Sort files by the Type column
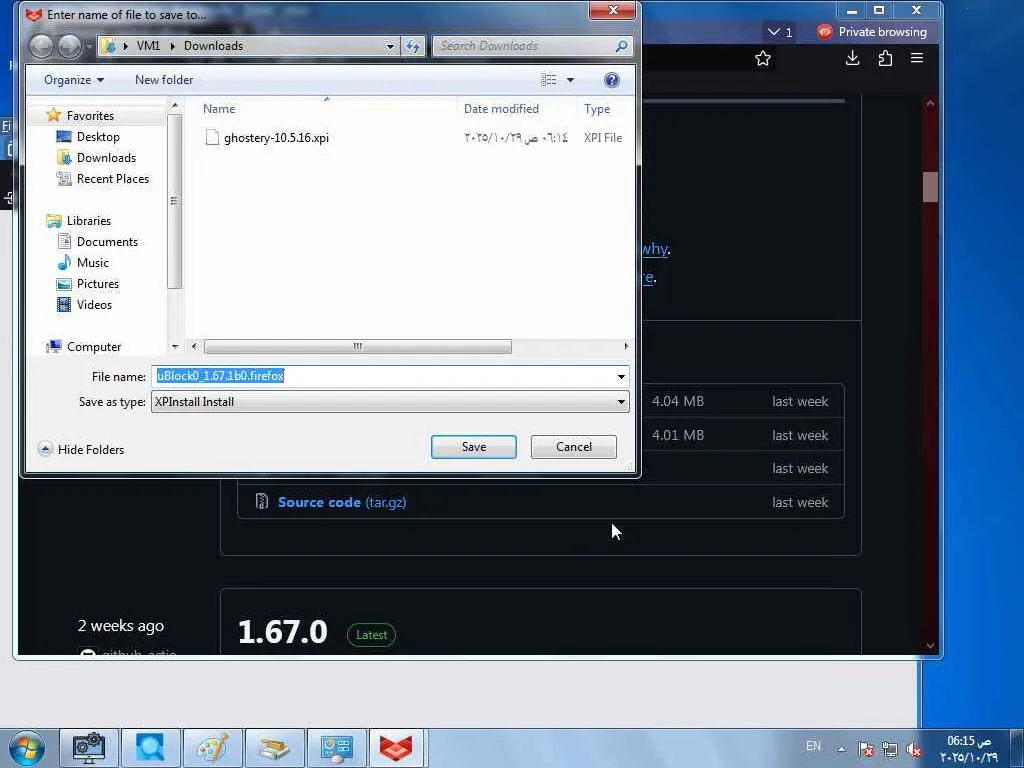 (597, 109)
